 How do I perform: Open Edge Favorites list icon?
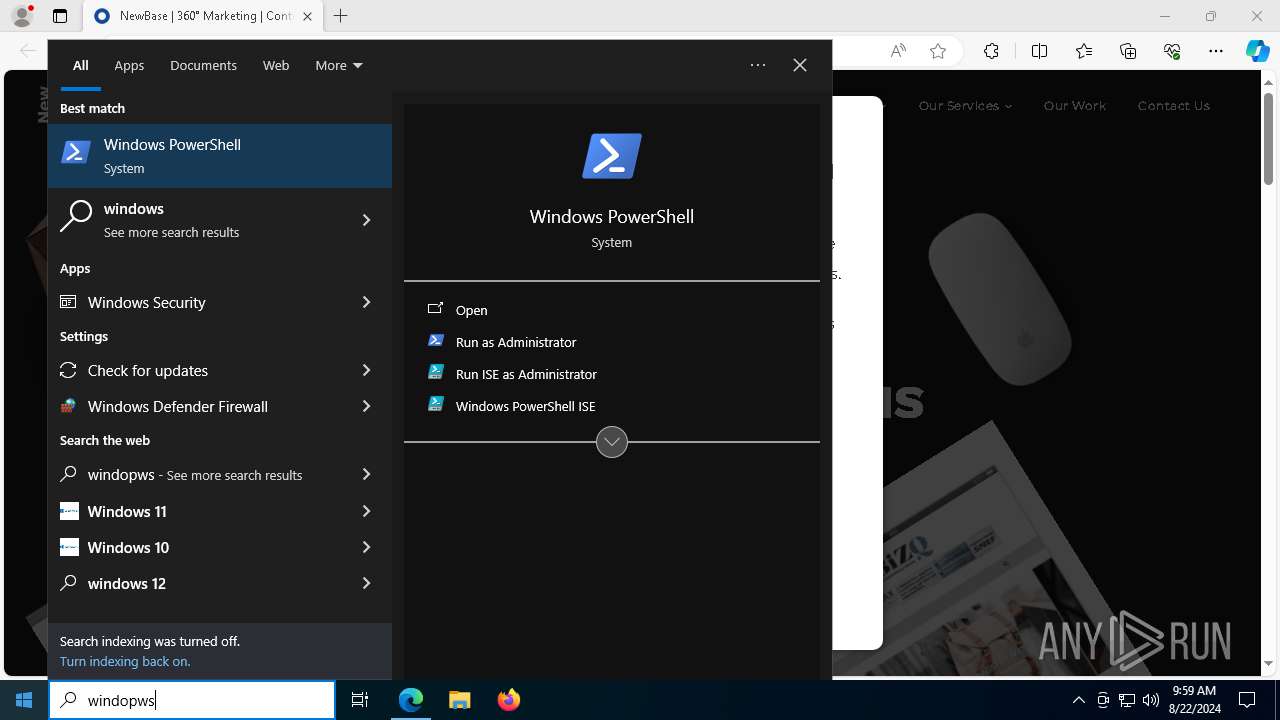coord(1084,51)
